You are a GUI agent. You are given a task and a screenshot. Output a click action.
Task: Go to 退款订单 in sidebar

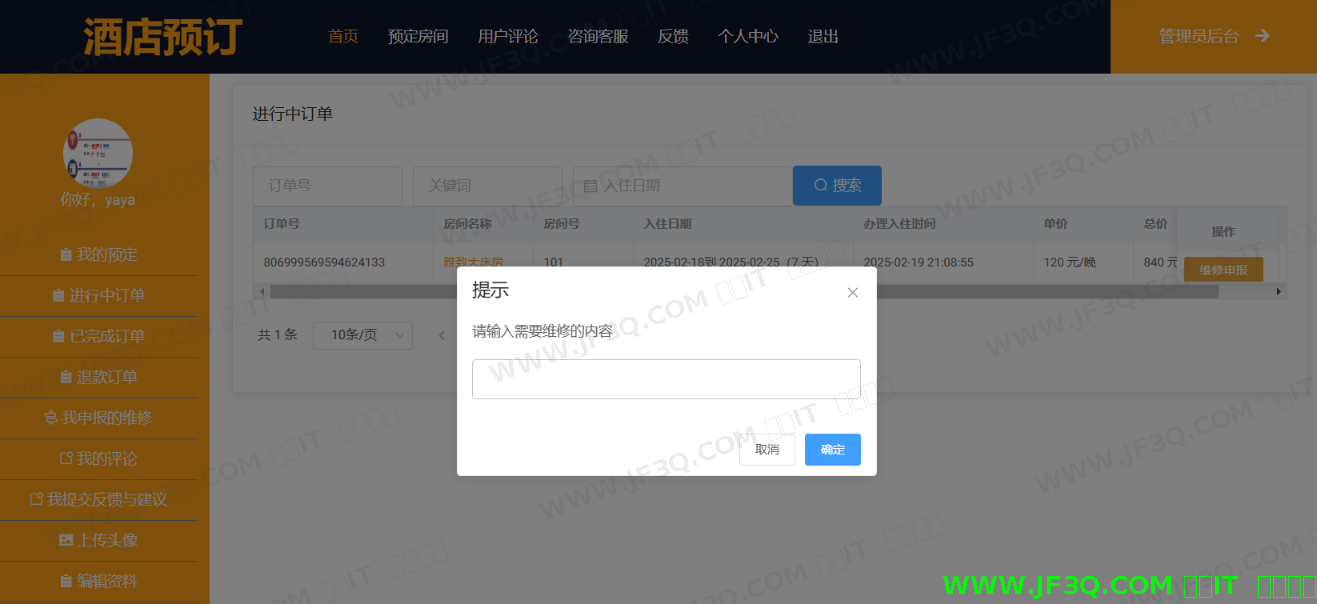99,378
